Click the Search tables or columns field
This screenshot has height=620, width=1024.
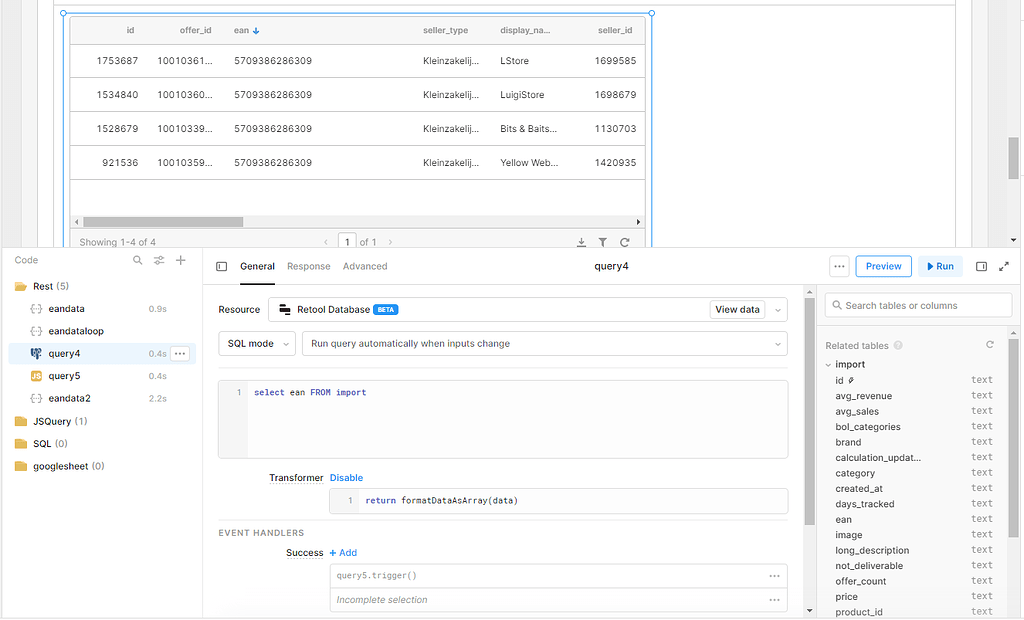pyautogui.click(x=919, y=305)
